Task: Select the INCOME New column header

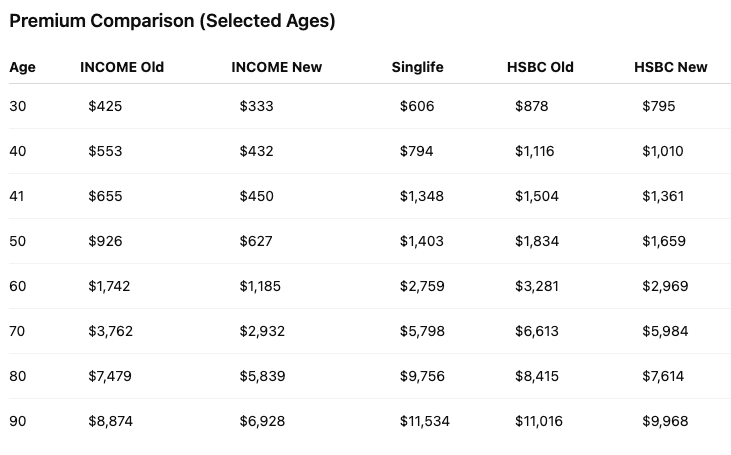Action: 275,67
